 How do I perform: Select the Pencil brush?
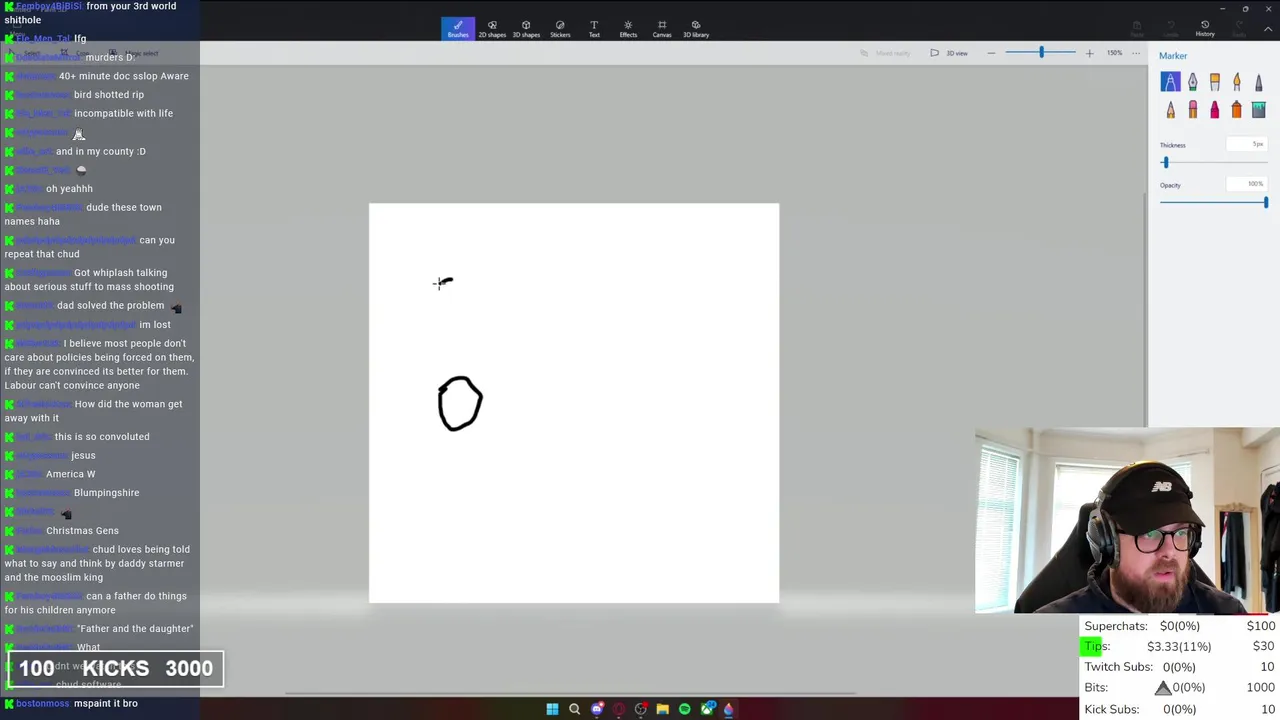point(1170,110)
